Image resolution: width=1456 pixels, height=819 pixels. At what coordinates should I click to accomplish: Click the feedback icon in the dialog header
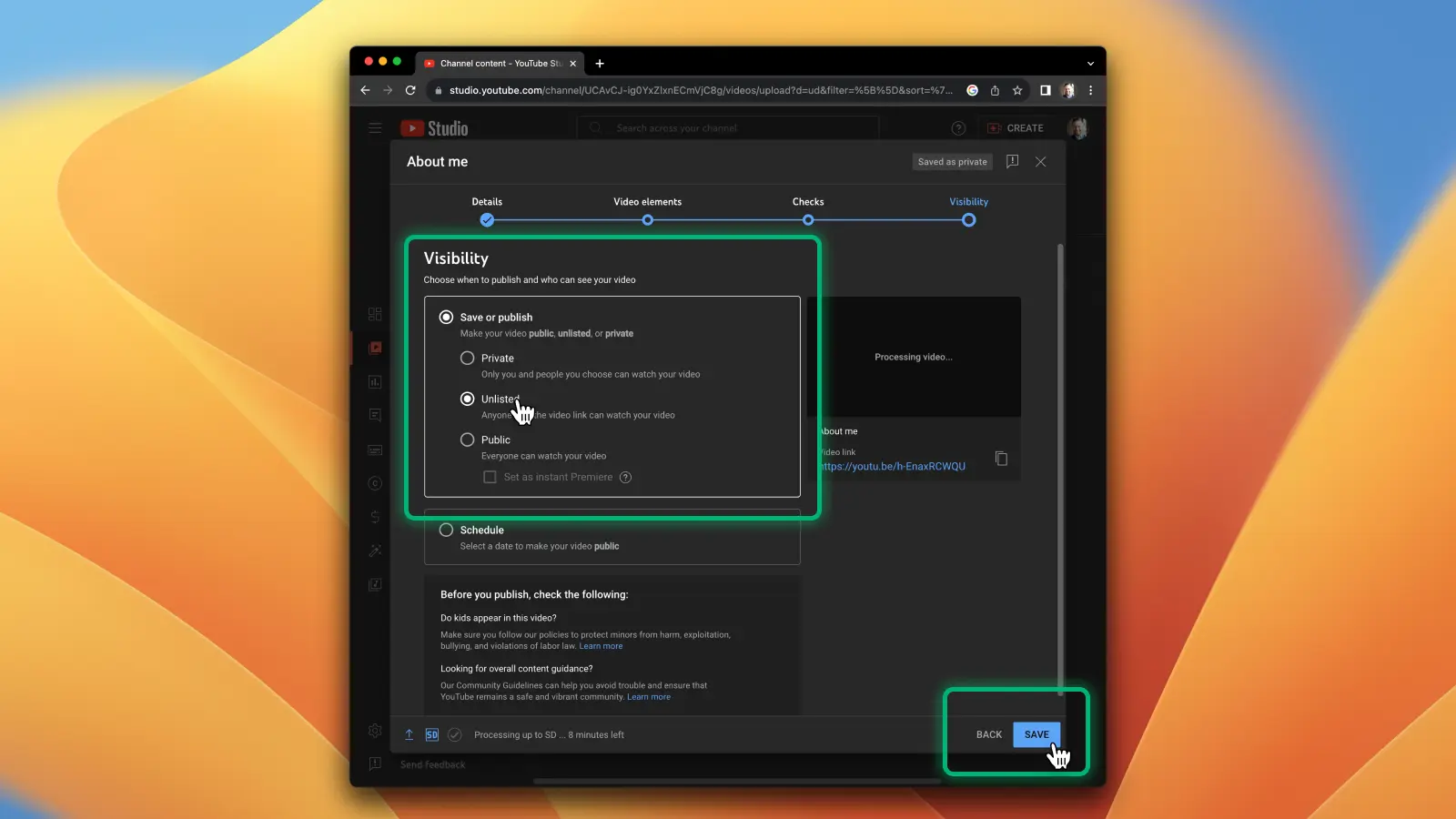click(1012, 162)
